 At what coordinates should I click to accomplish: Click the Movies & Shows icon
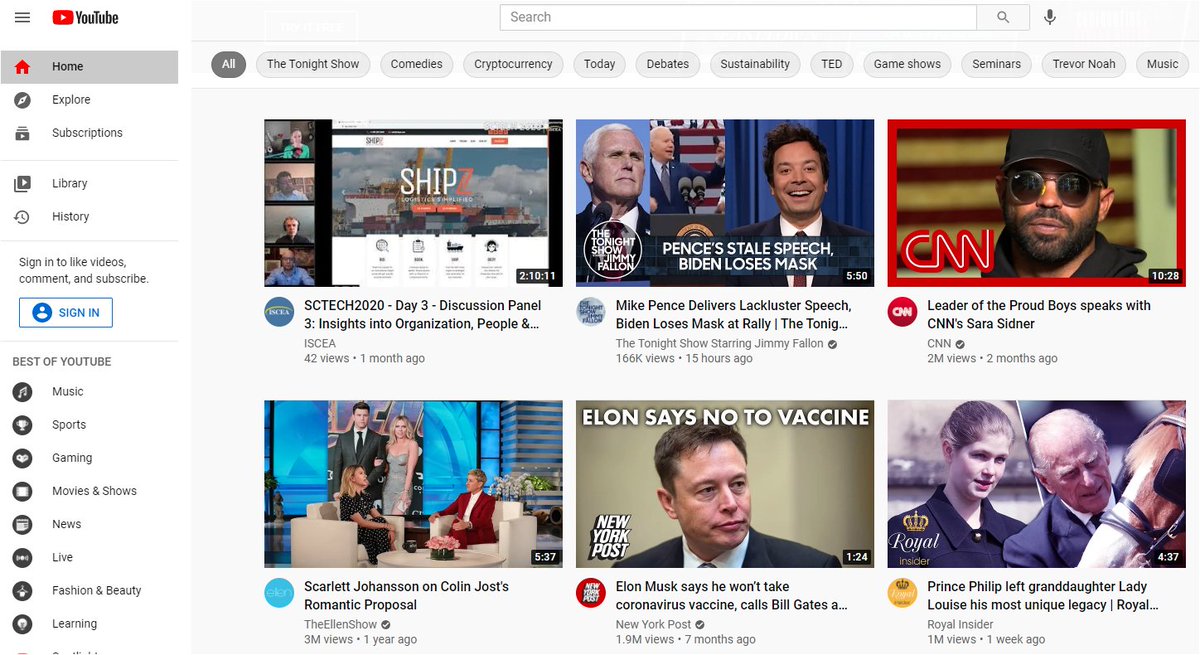pyautogui.click(x=22, y=491)
